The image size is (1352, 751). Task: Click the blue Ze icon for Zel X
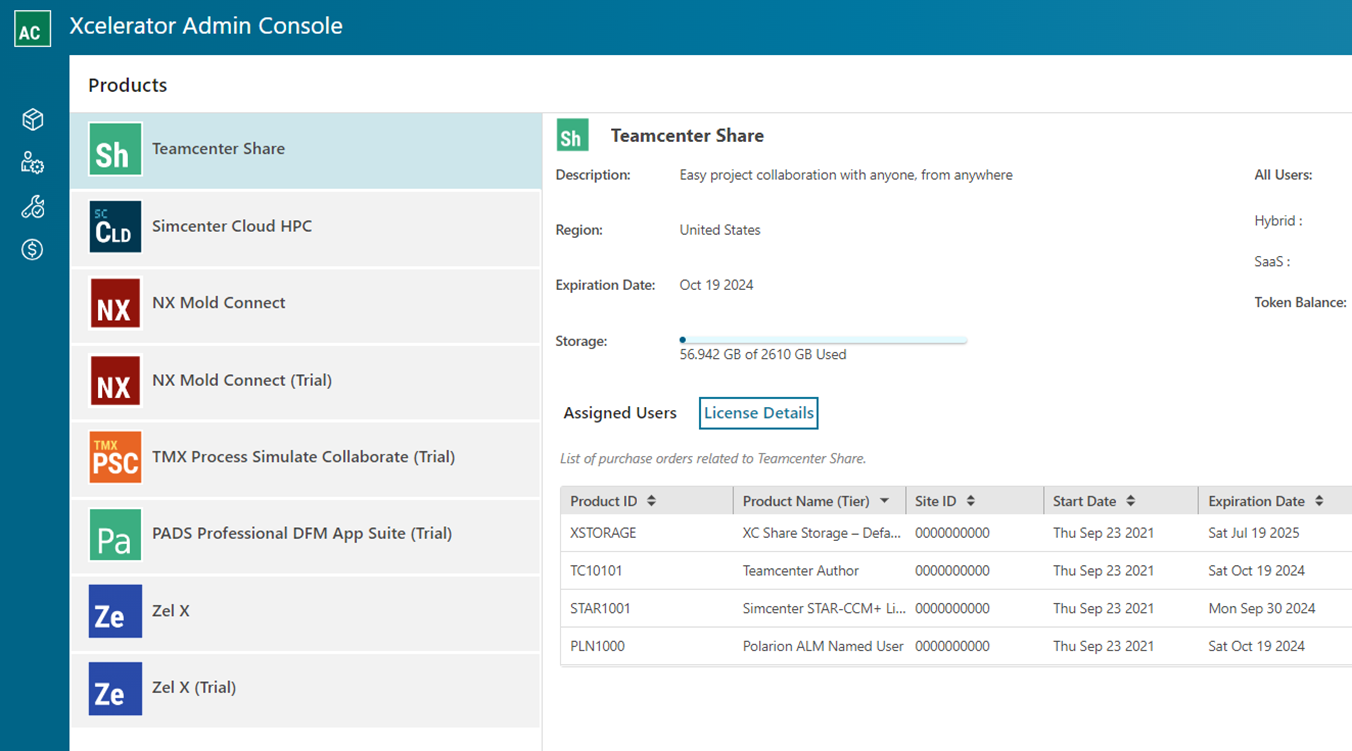point(114,611)
